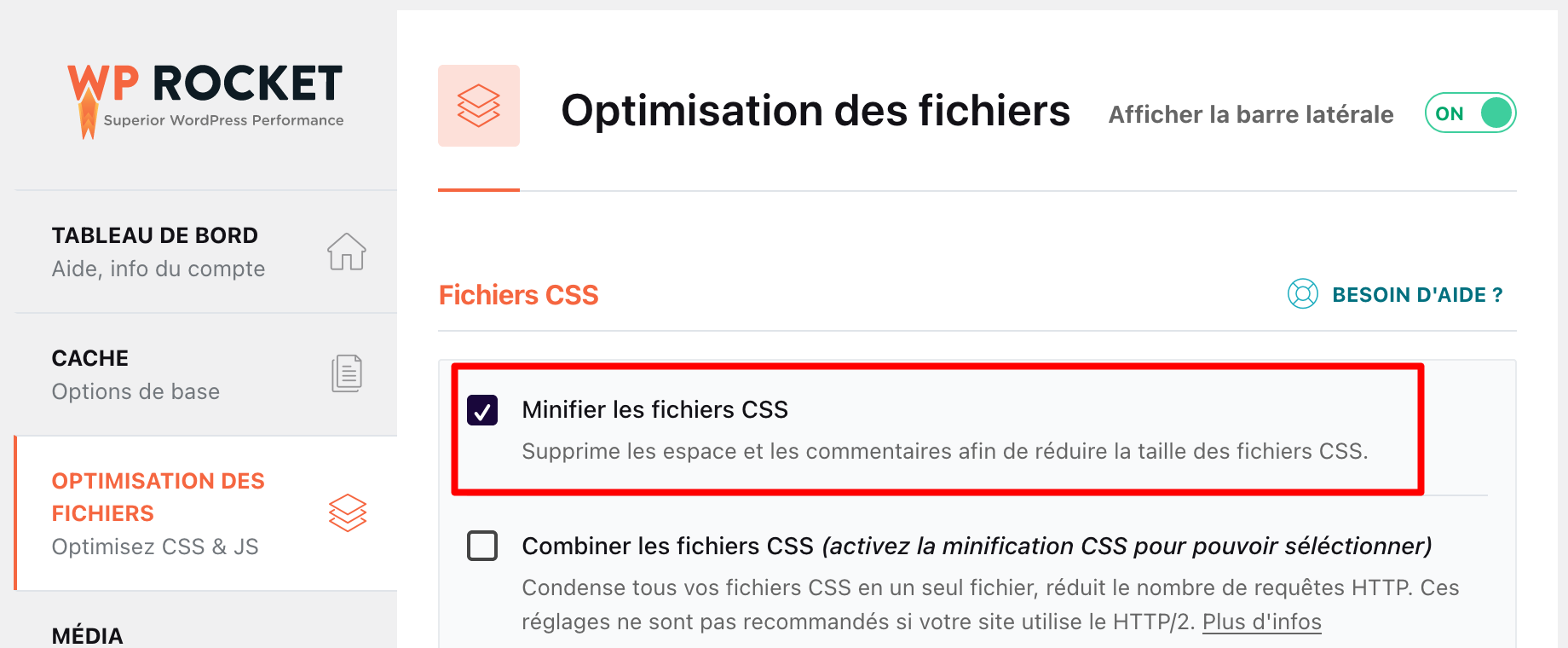
Task: Open the Besoin d'aide help link
Action: (1417, 294)
